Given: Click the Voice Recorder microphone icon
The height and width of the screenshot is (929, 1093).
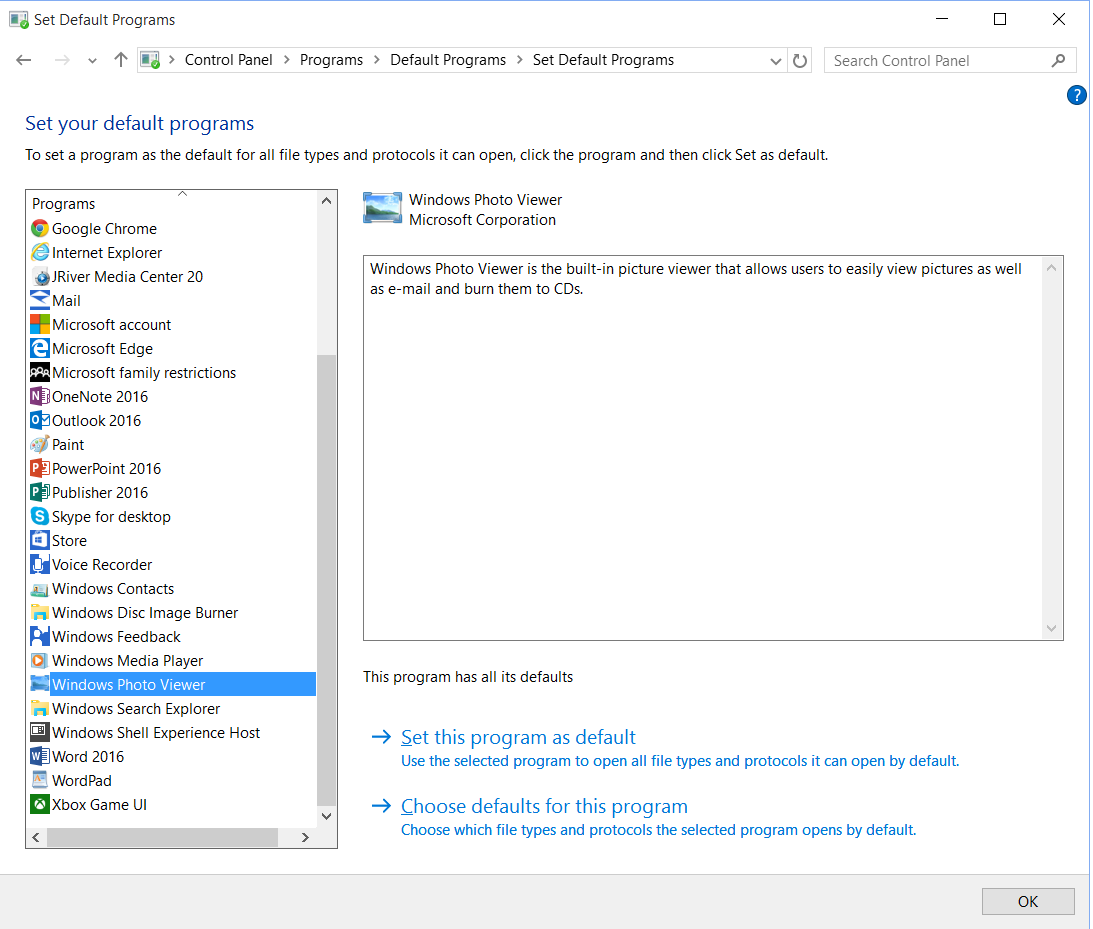Looking at the screenshot, I should pyautogui.click(x=40, y=565).
